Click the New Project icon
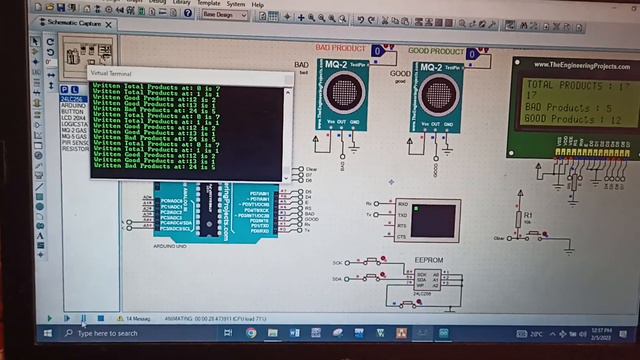The width and height of the screenshot is (640, 360). 38,7
